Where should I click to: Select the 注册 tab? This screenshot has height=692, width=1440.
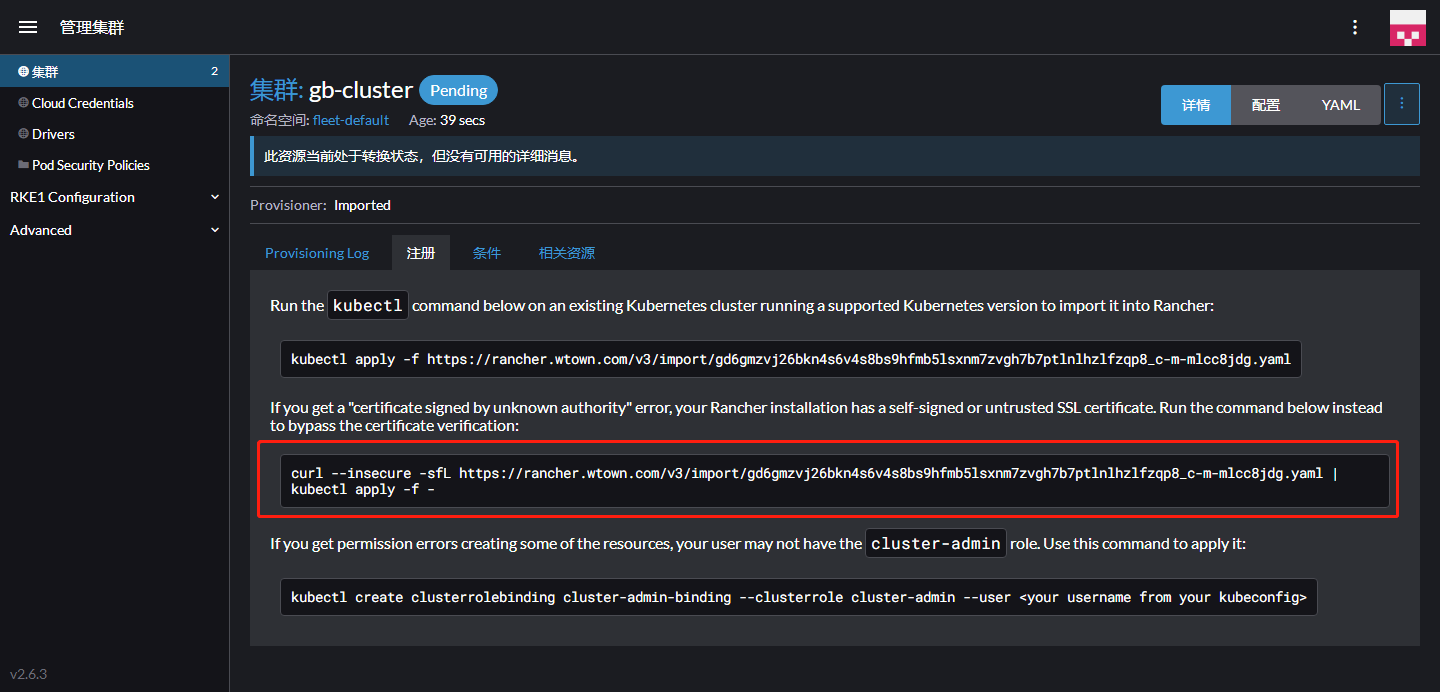tap(421, 253)
